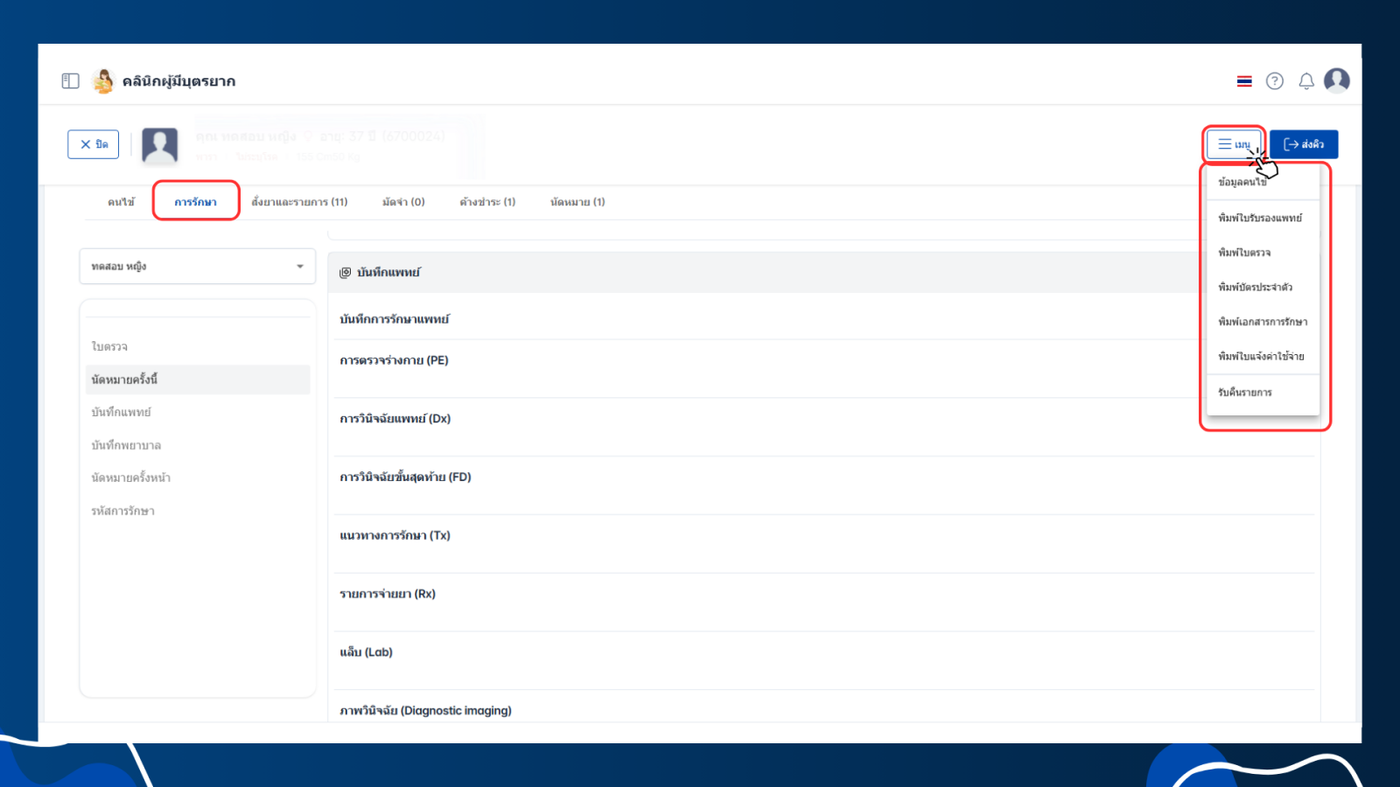Switch to the คนไข้ tab
The image size is (1400, 787).
pyautogui.click(x=121, y=202)
